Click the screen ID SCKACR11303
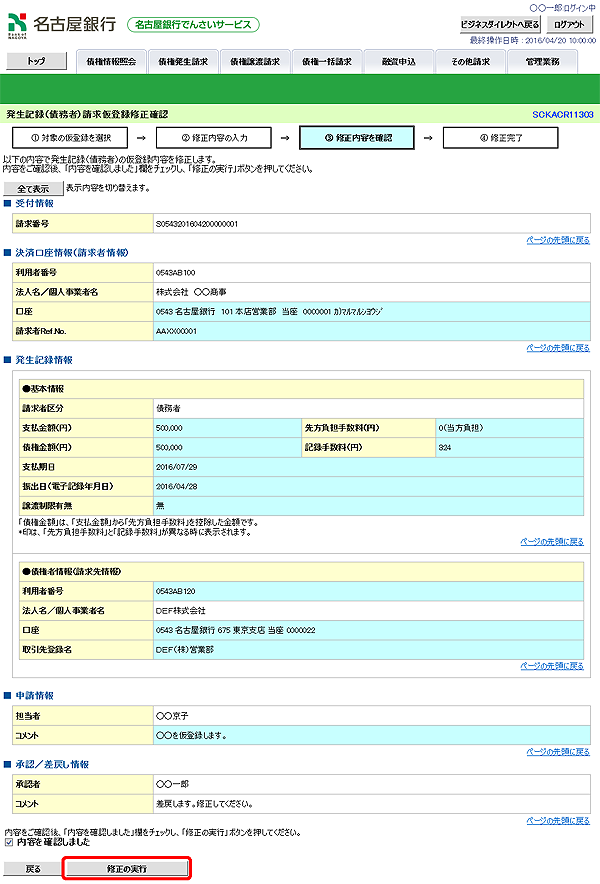Screen dimensions: 600x884 coord(563,114)
